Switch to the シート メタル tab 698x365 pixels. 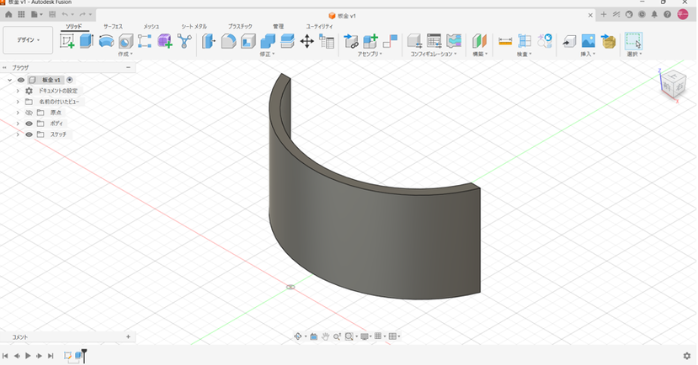(194, 26)
